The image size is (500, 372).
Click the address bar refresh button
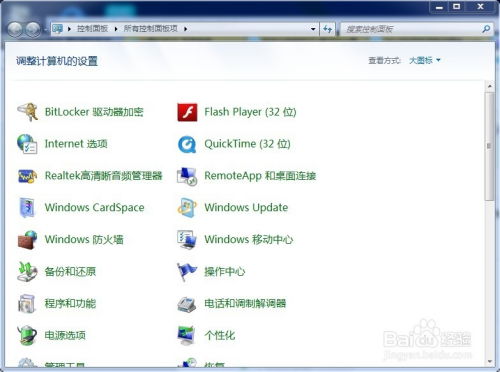click(327, 29)
